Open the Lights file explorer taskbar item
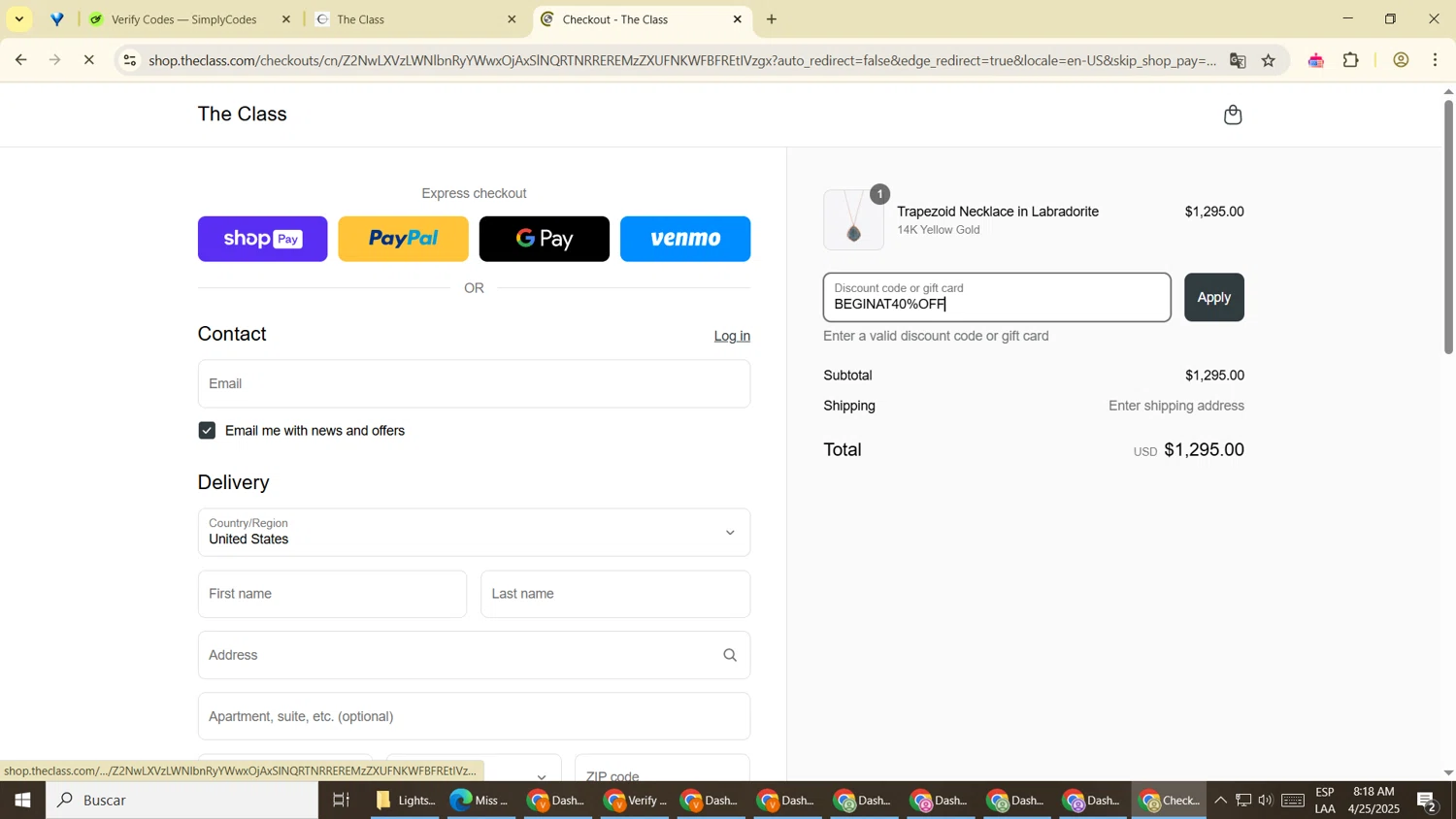 pos(406,801)
